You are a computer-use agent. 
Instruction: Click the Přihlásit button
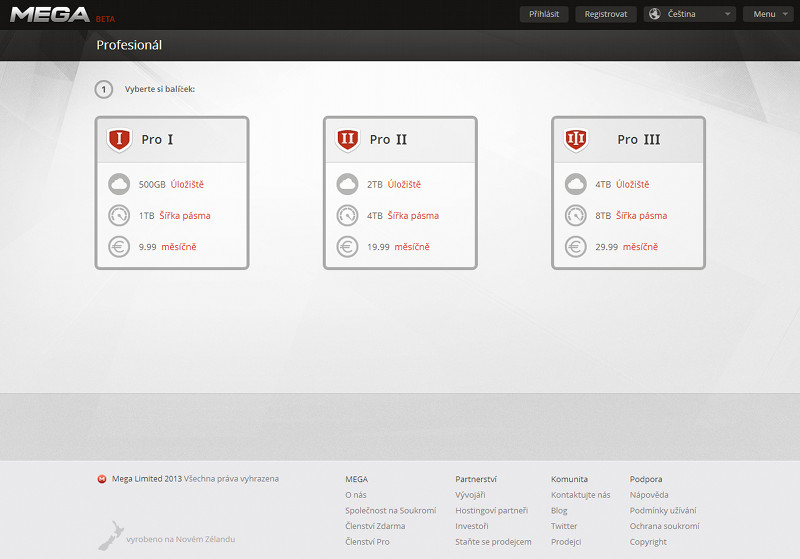pyautogui.click(x=544, y=14)
